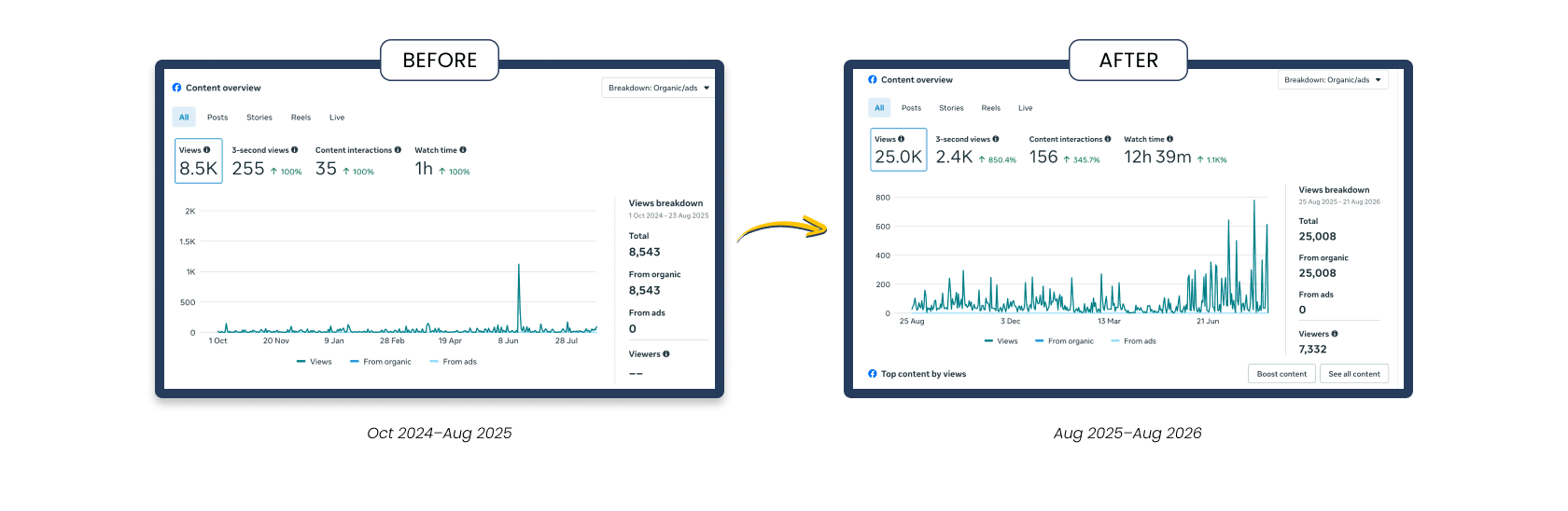This screenshot has width=1568, height=511.
Task: Click info icon next to BEFORE Views
Action: 207,150
